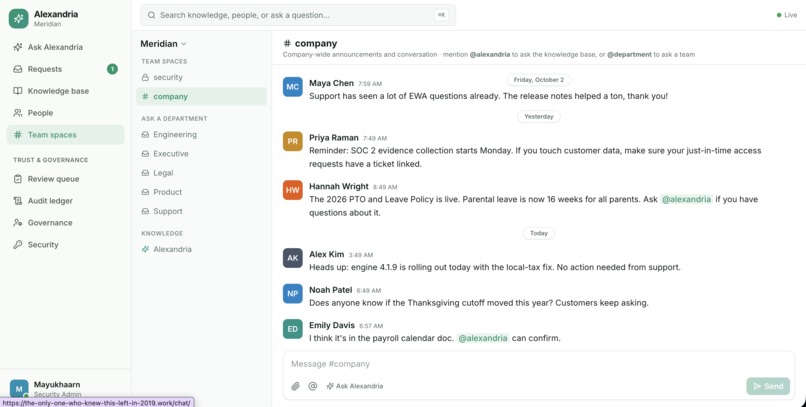Ask the Executive department
806x407 pixels.
click(202, 154)
